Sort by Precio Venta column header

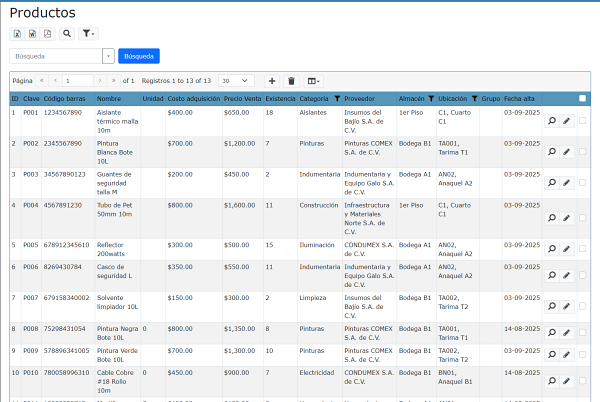(242, 99)
